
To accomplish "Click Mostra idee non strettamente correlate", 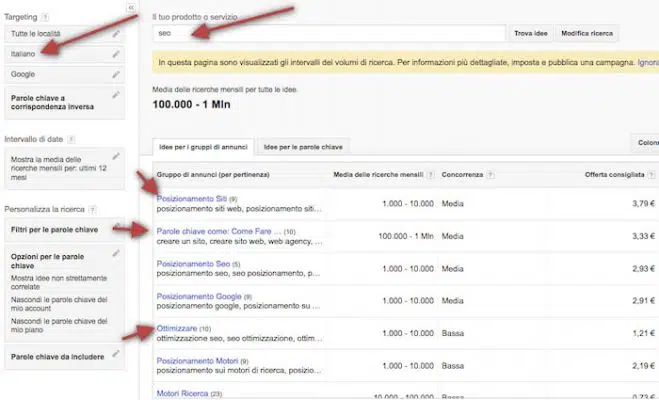I will (x=59, y=282).
